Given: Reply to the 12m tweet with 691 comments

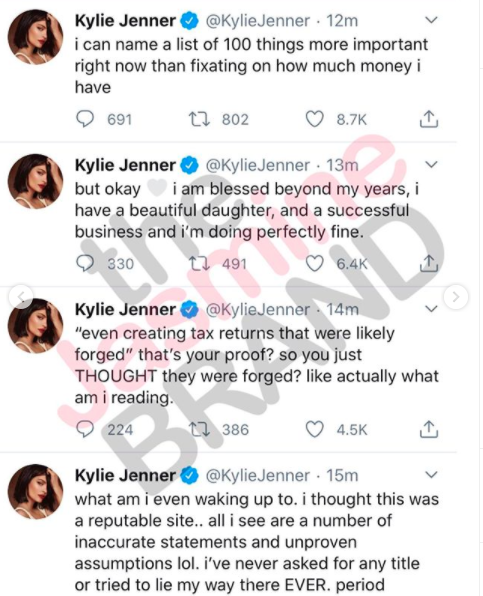Looking at the screenshot, I should pos(85,119).
